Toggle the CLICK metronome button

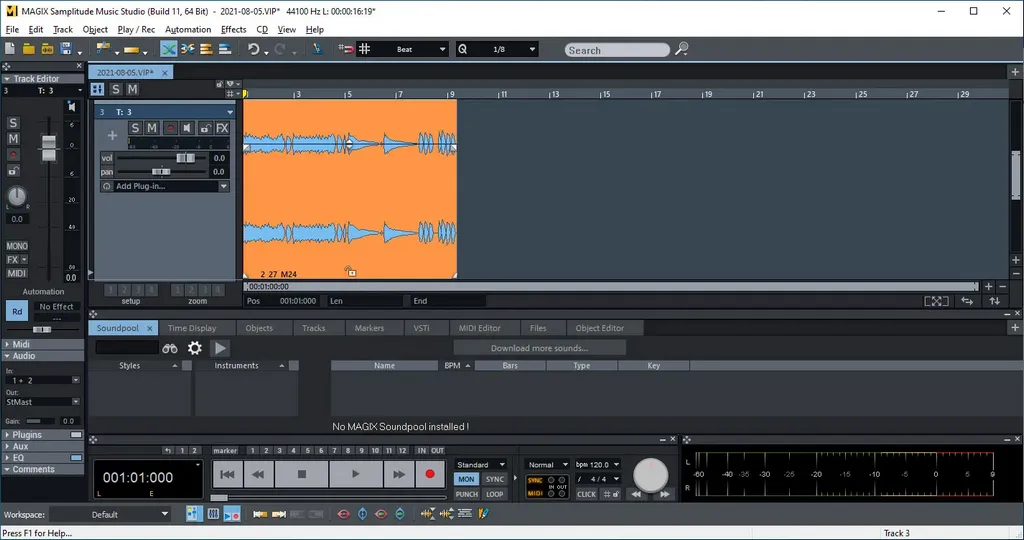pyautogui.click(x=586, y=494)
